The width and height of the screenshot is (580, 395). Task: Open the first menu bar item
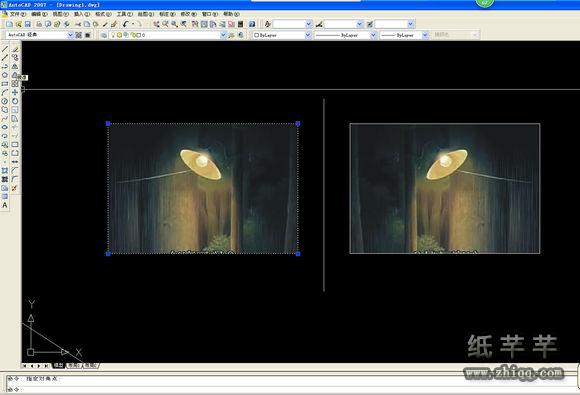pos(17,14)
